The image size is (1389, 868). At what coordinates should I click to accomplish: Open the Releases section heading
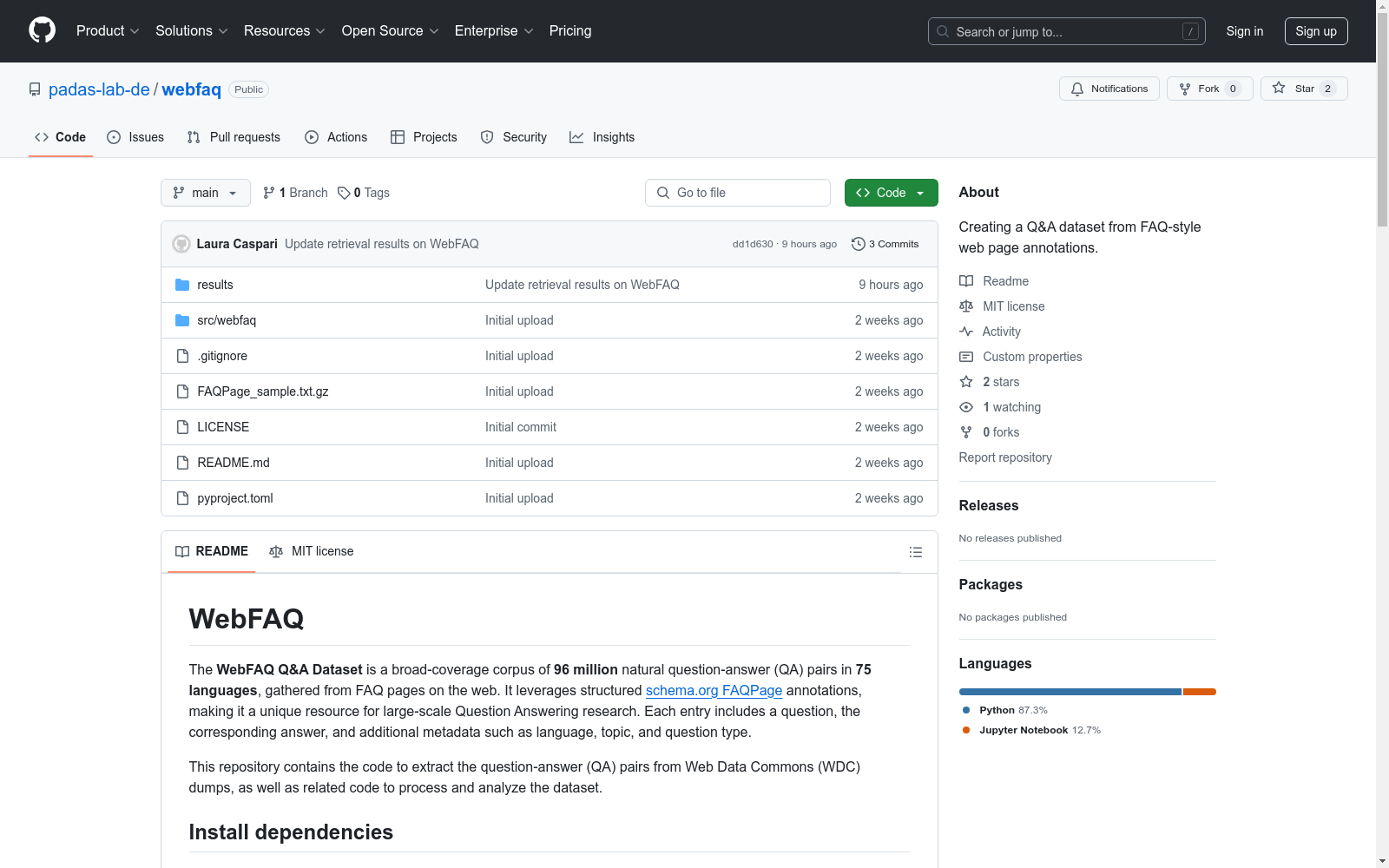[989, 506]
